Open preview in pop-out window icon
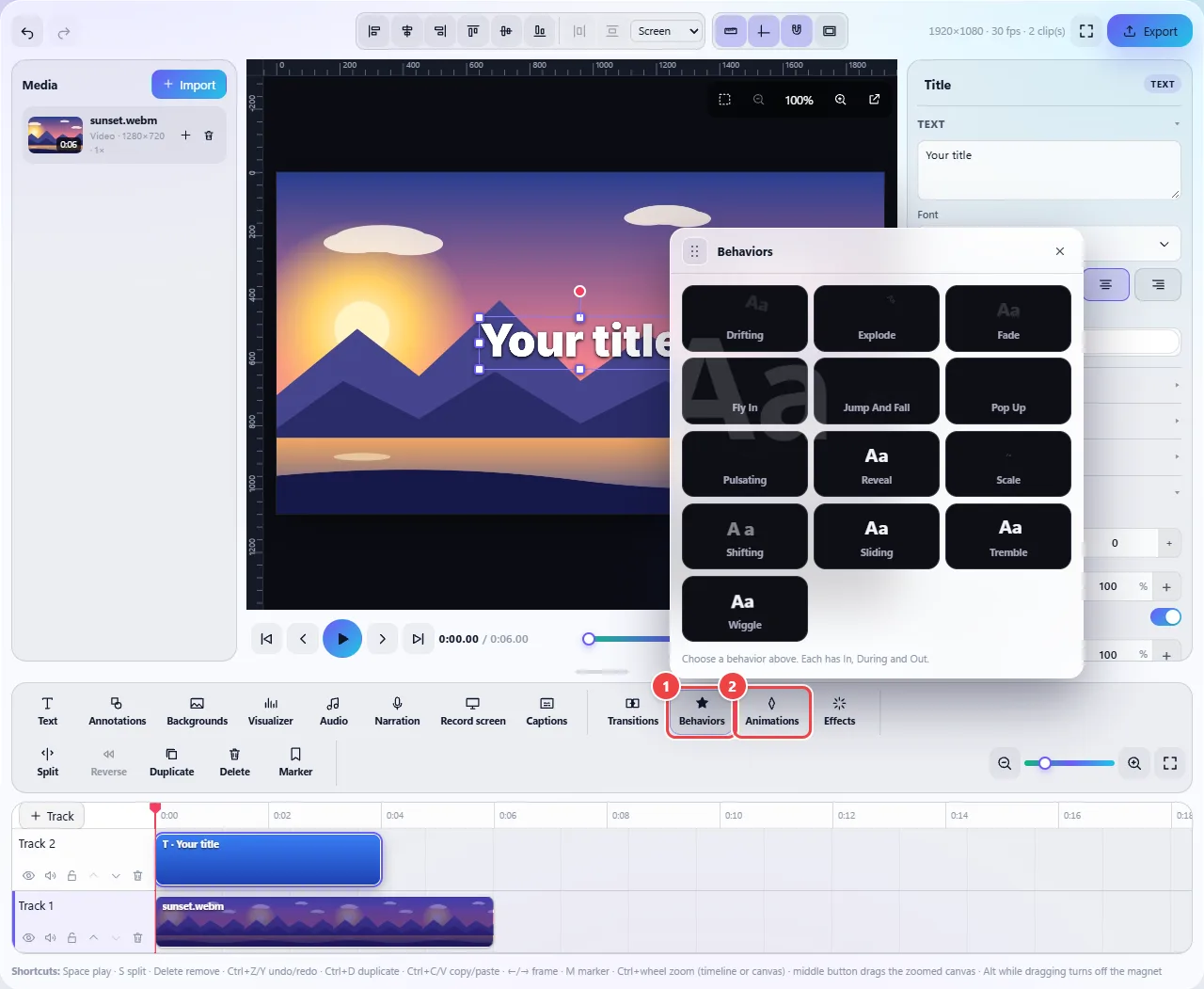The height and width of the screenshot is (989, 1204). (x=874, y=100)
